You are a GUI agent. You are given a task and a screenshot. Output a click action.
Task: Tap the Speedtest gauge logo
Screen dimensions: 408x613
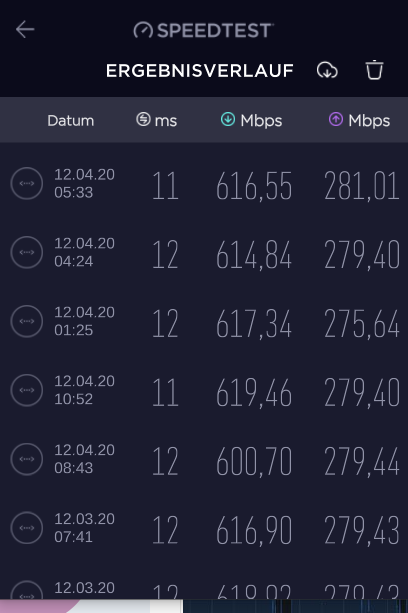143,30
